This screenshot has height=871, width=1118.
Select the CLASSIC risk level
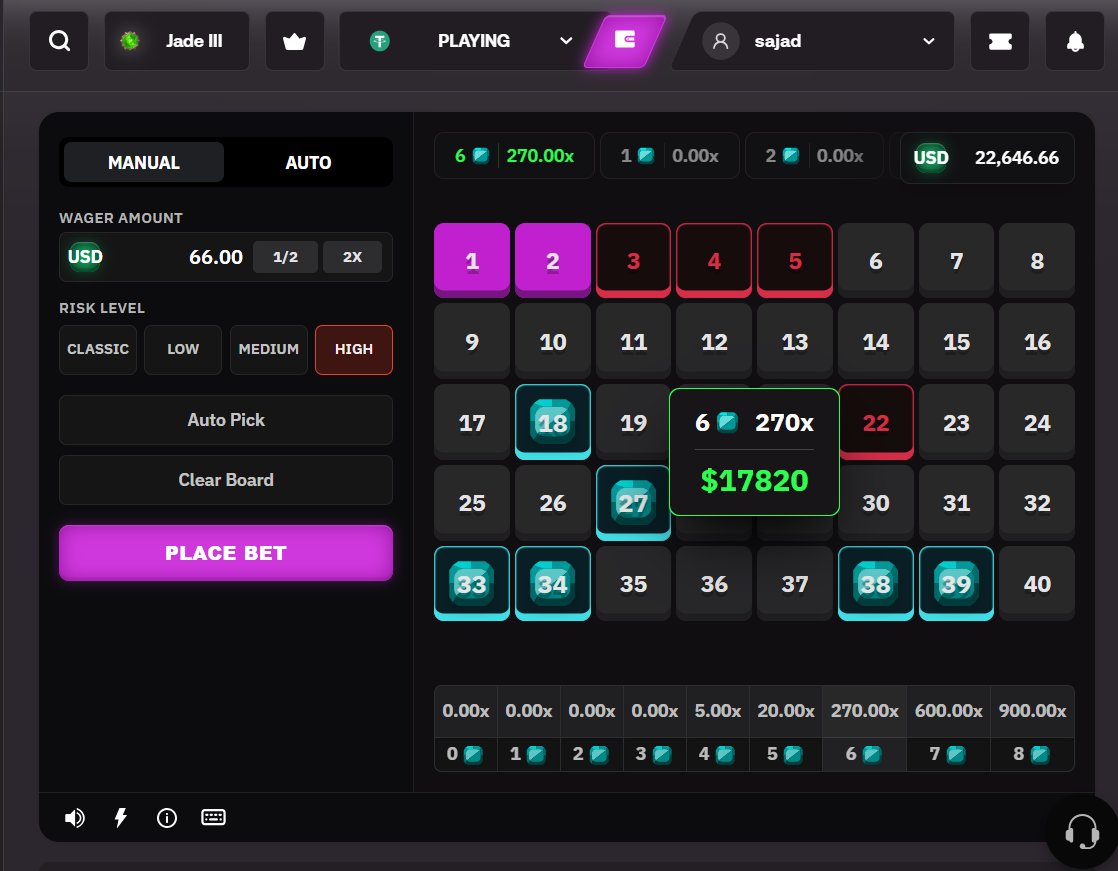coord(98,349)
